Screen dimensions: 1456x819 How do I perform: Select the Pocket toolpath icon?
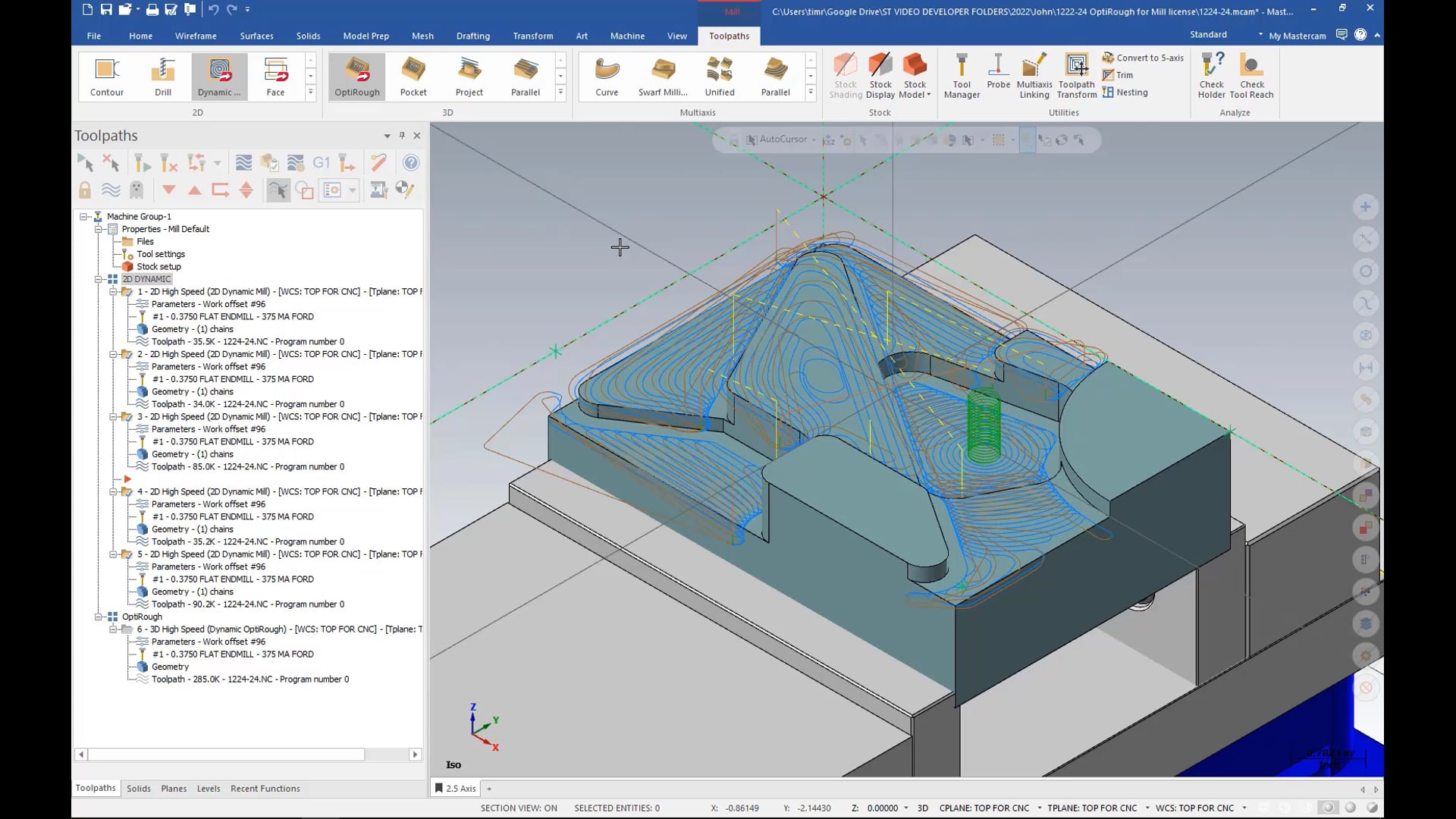[413, 75]
